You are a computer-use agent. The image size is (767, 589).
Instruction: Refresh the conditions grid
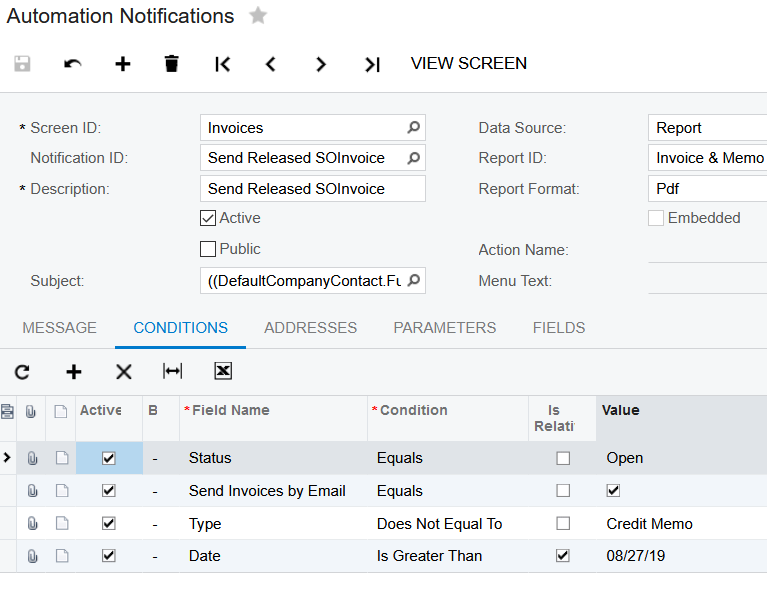click(22, 372)
